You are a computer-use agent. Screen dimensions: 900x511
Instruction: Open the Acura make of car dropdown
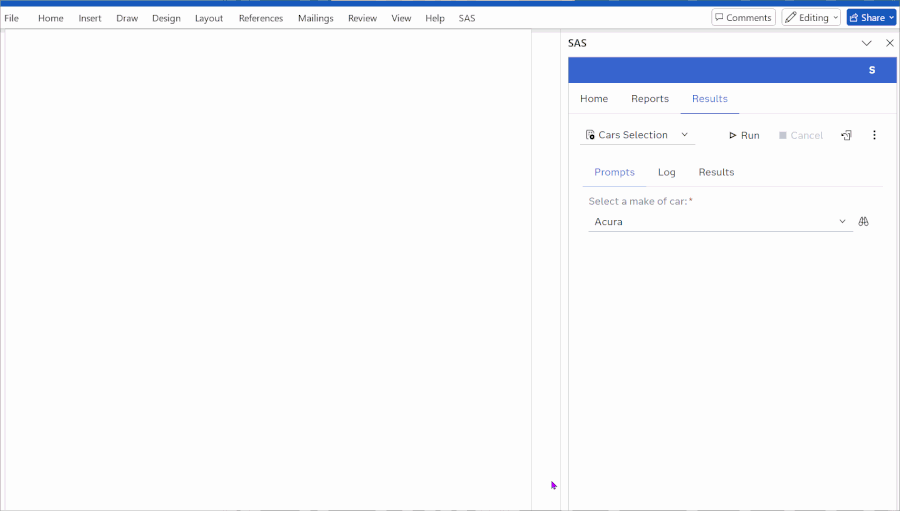(x=720, y=222)
